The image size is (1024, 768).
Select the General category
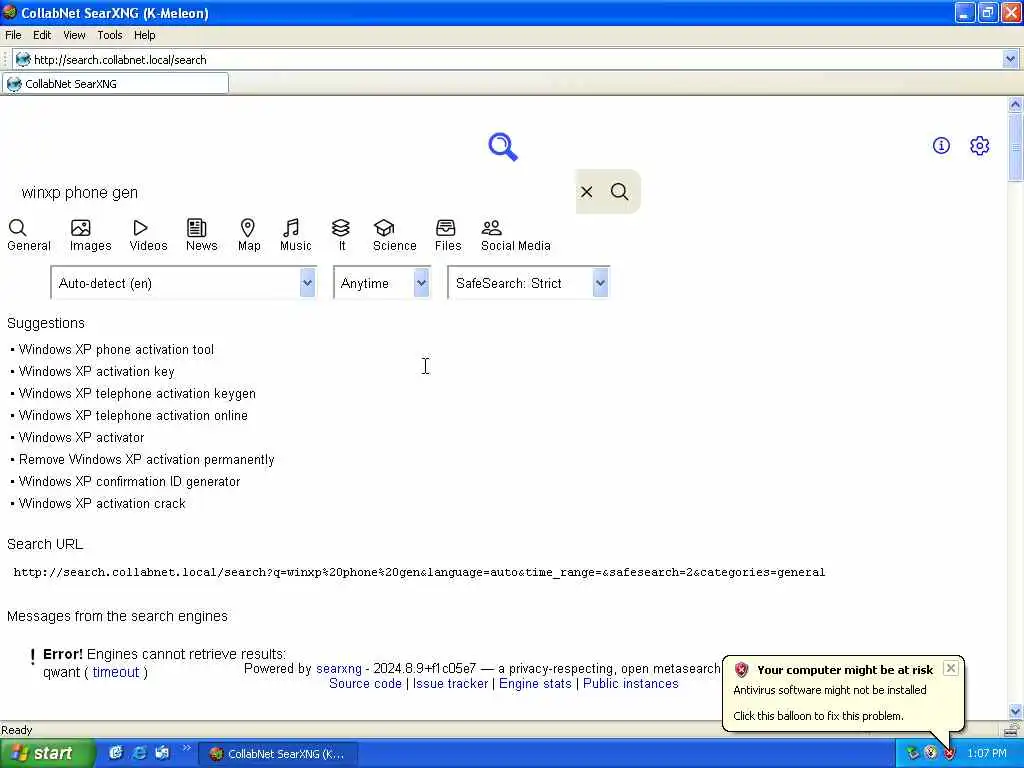tap(29, 235)
